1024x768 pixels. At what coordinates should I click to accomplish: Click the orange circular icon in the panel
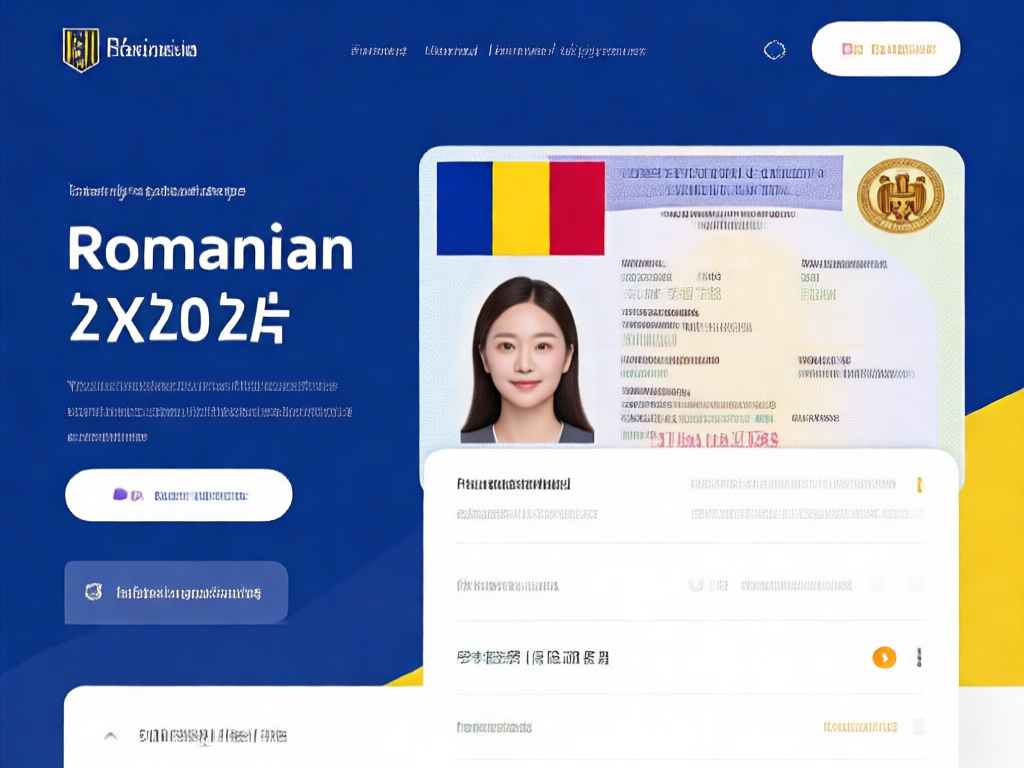(884, 657)
